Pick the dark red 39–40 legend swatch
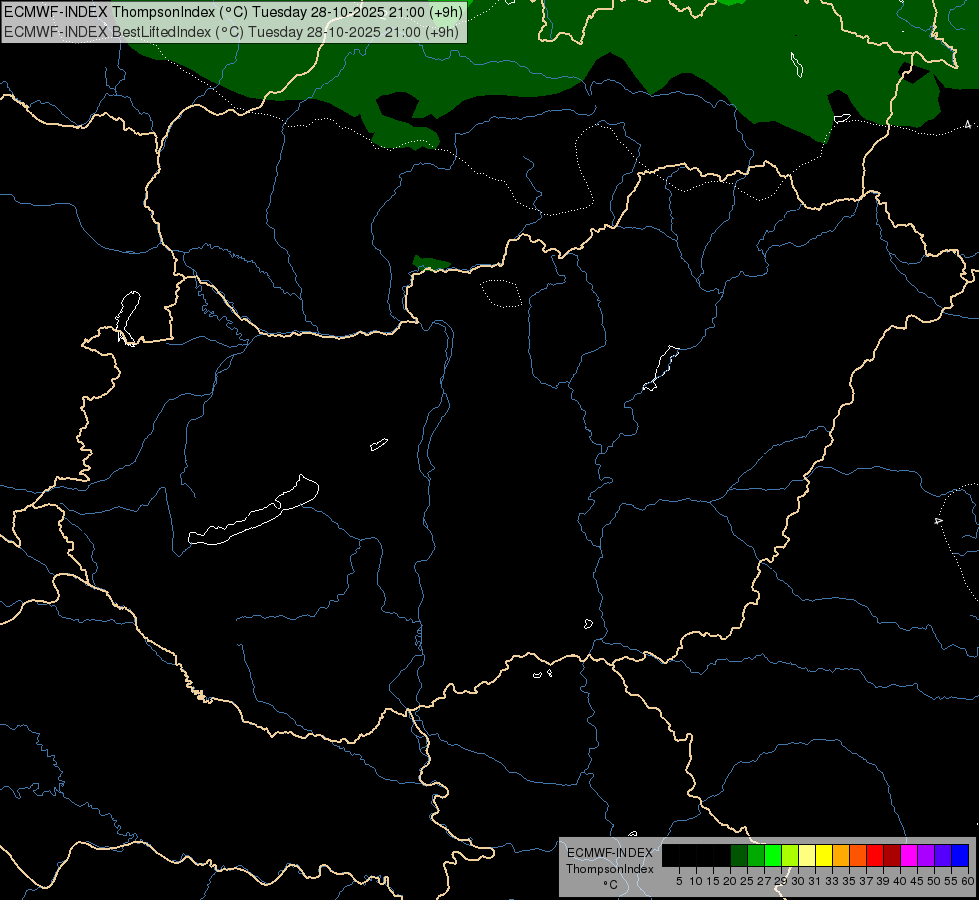The width and height of the screenshot is (979, 900). [892, 855]
